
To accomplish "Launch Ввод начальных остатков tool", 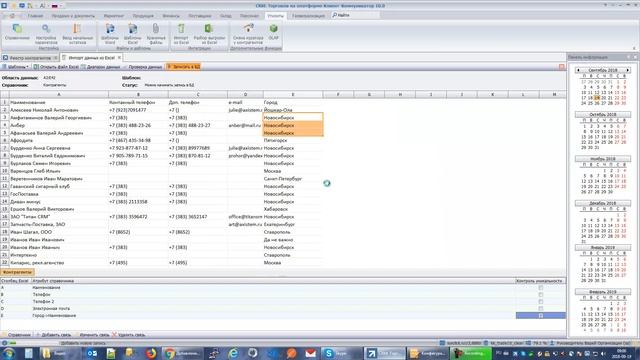I will click(x=77, y=34).
